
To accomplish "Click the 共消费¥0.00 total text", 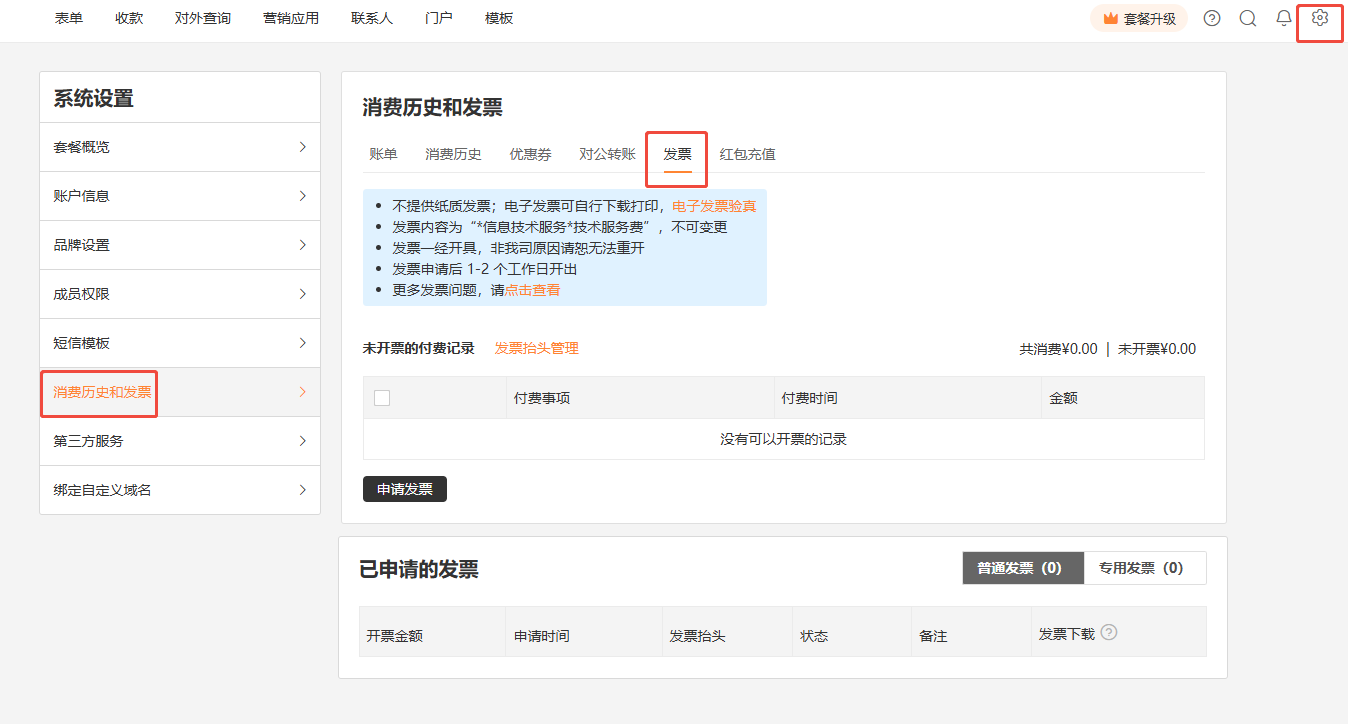I will tap(1058, 349).
